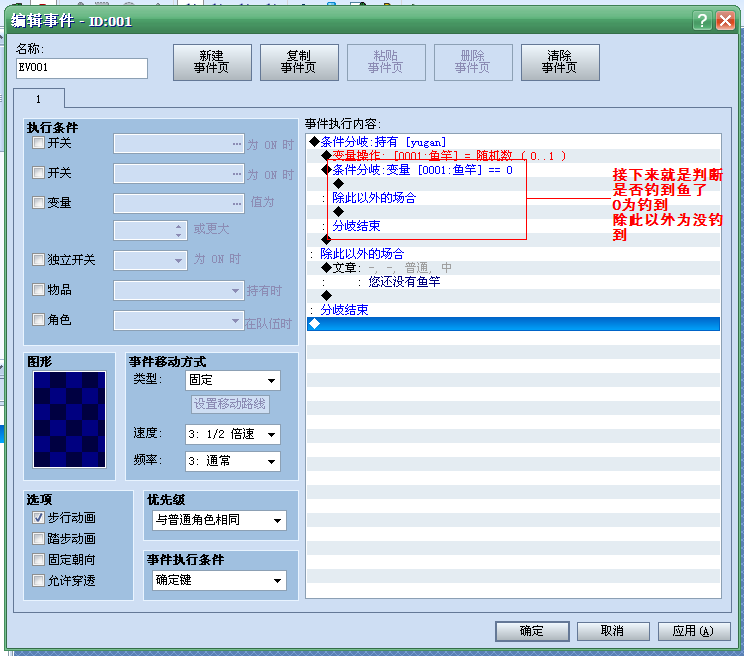Click the help question mark icon
The width and height of the screenshot is (744, 656).
coord(702,20)
